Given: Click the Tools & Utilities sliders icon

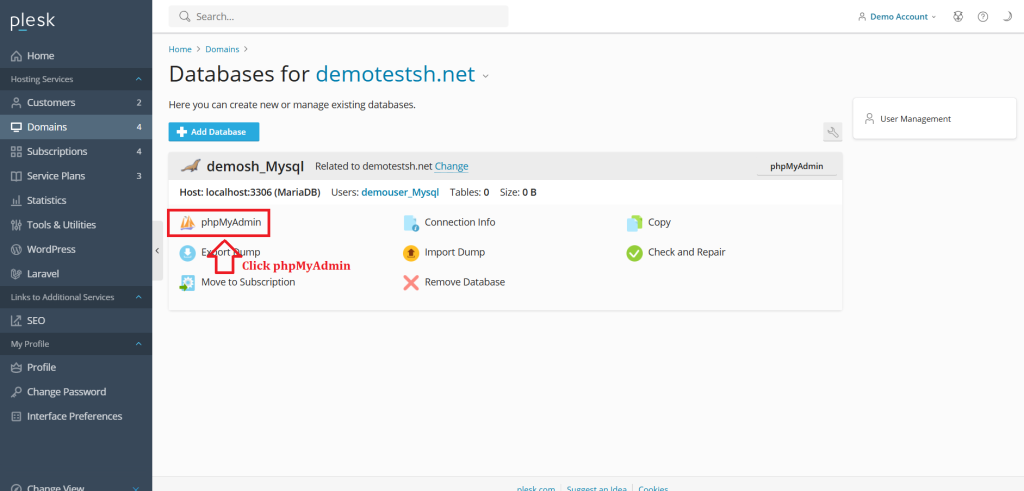Looking at the screenshot, I should click(x=16, y=225).
